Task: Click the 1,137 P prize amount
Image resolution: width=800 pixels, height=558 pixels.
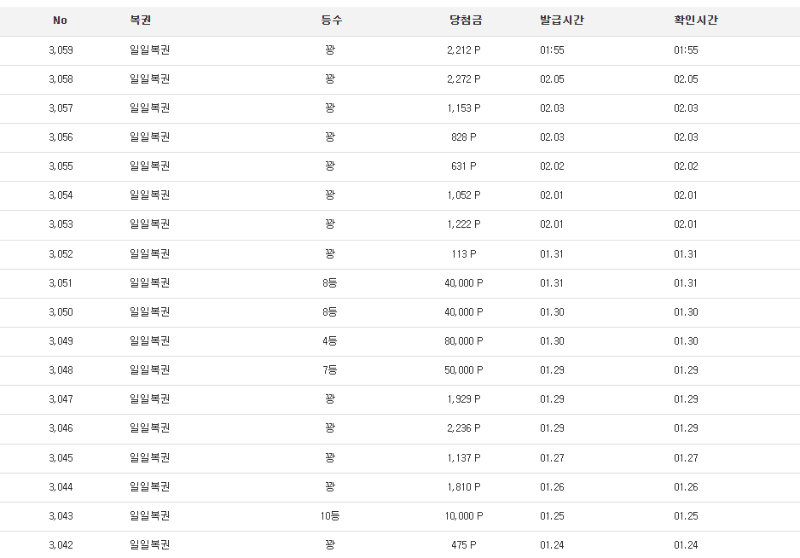Action: point(464,458)
